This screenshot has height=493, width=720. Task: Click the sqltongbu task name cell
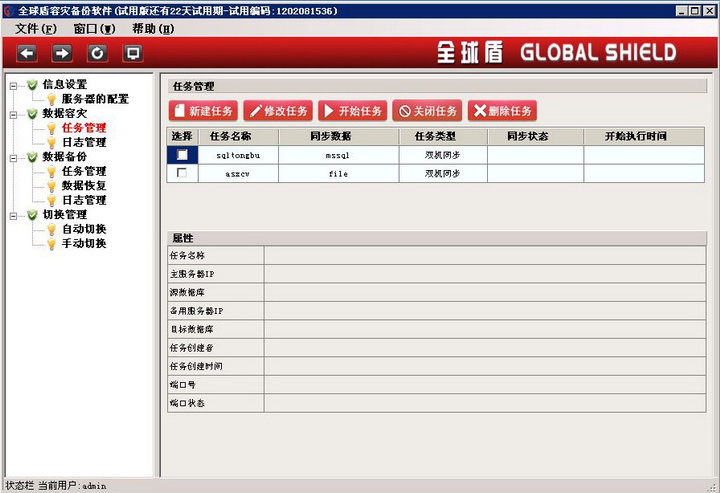(x=238, y=155)
